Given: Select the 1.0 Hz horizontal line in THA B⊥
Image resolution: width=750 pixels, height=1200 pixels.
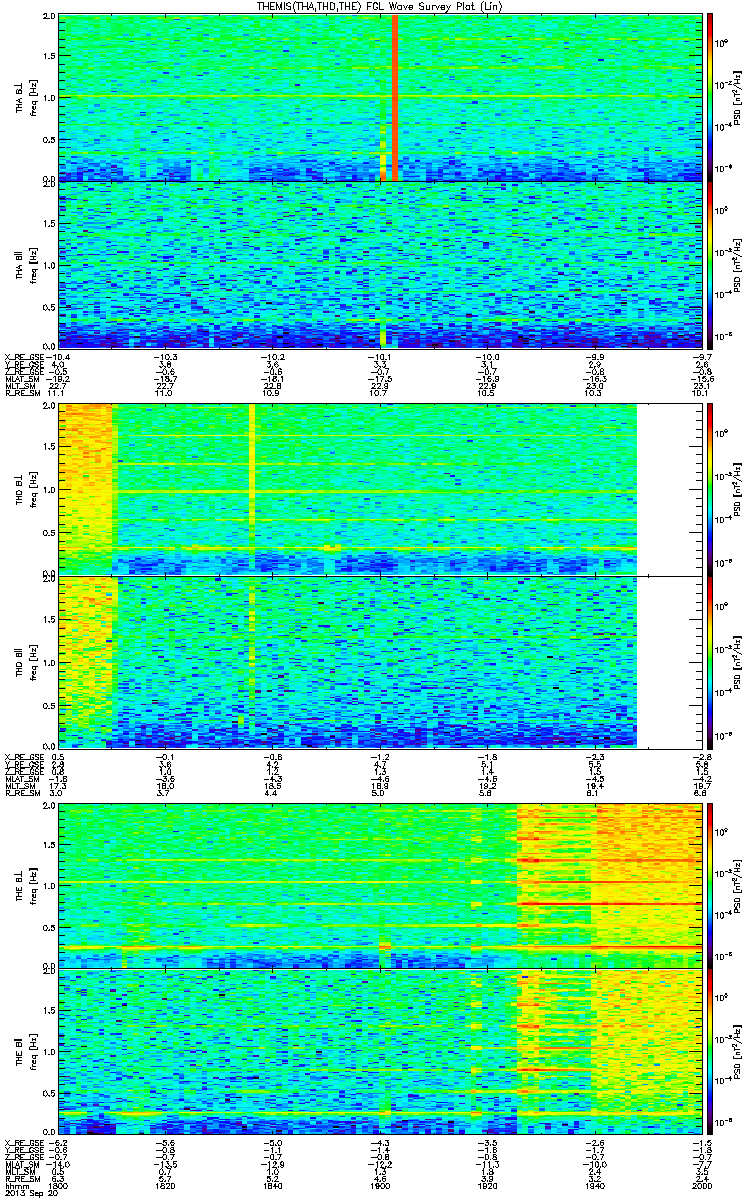Looking at the screenshot, I should tap(378, 97).
